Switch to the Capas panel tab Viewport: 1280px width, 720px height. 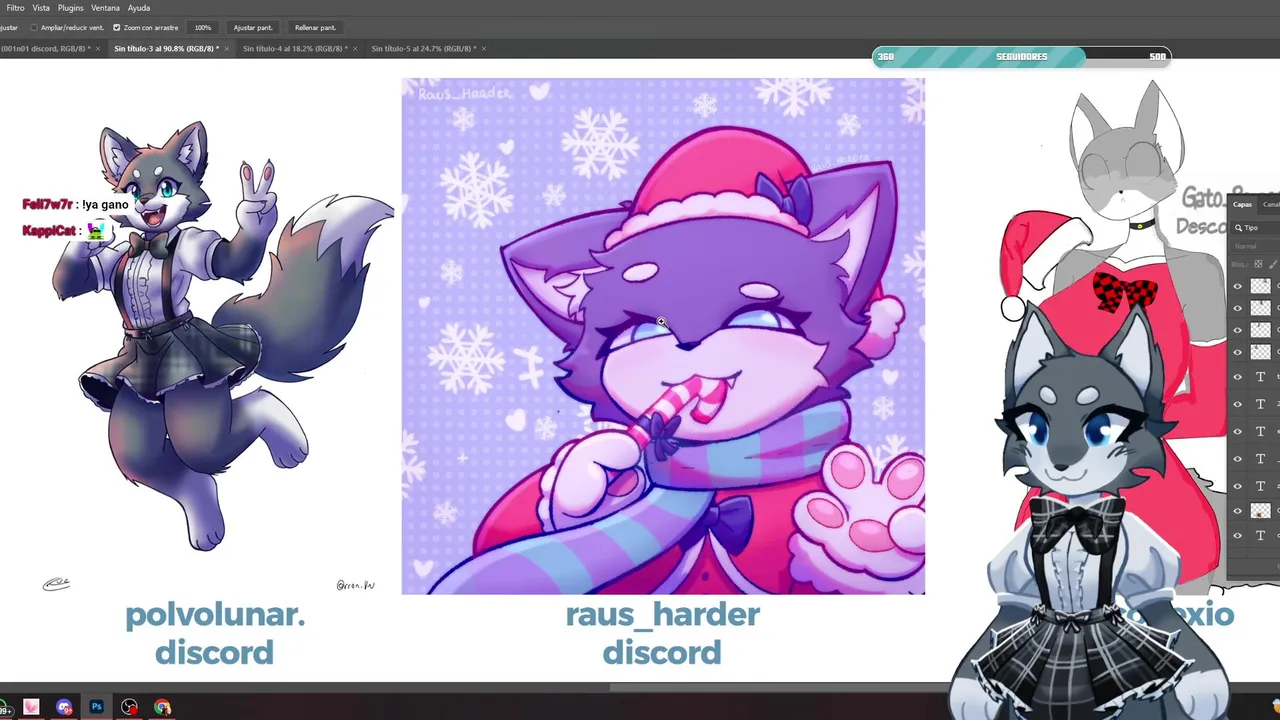tap(1242, 204)
